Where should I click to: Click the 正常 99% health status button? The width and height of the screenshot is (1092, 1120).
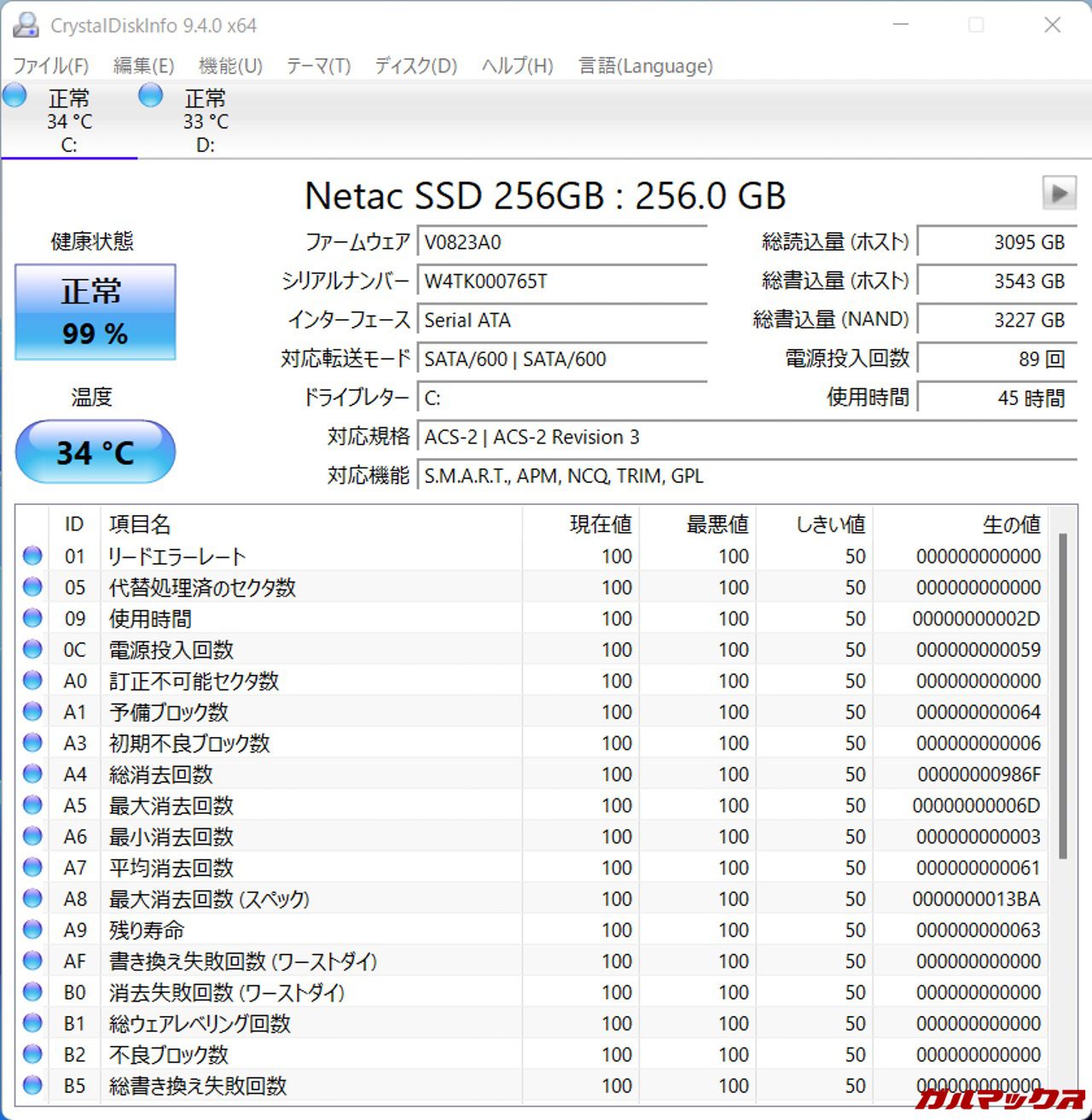(x=95, y=311)
